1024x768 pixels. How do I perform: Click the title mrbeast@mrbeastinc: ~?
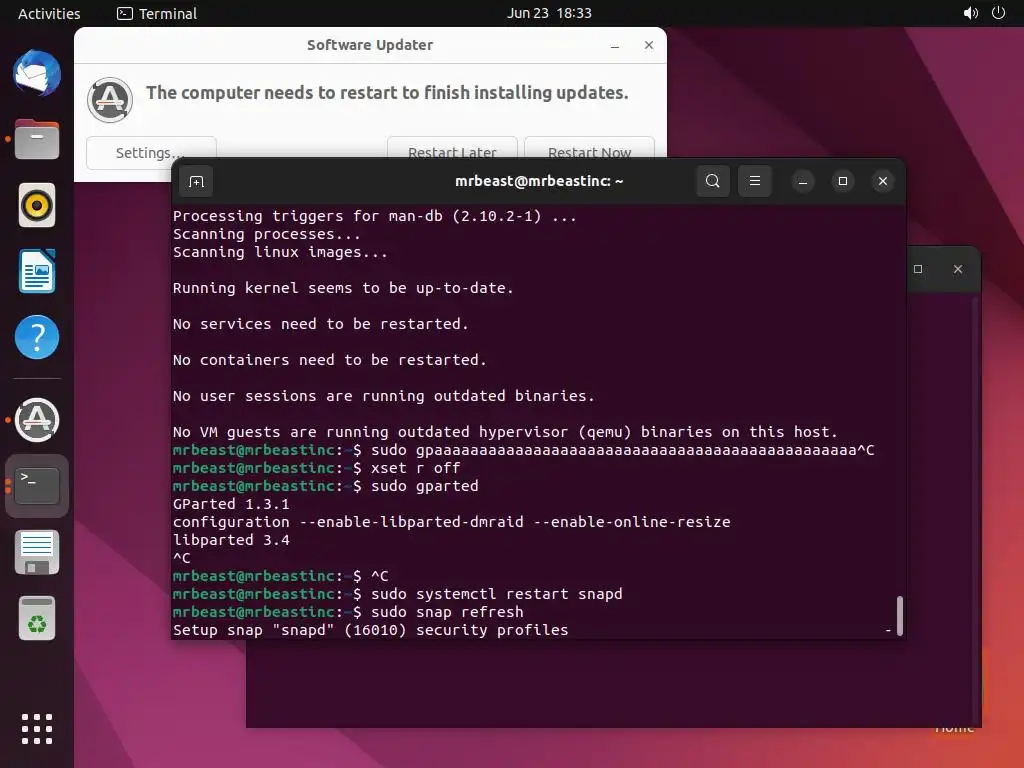coord(539,181)
